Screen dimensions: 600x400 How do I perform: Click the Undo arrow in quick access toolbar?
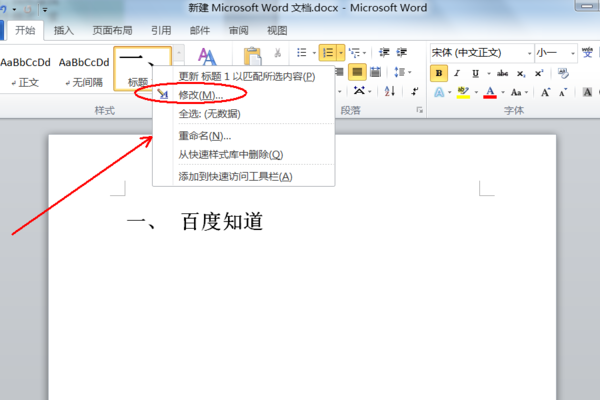[x=3, y=9]
